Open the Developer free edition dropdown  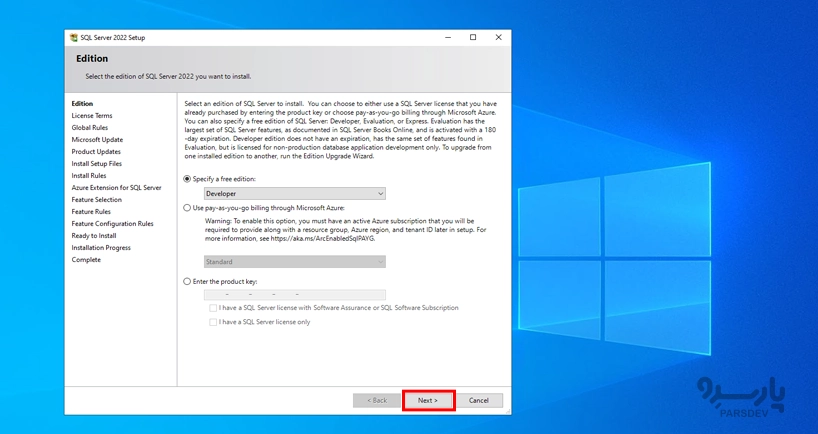click(294, 194)
